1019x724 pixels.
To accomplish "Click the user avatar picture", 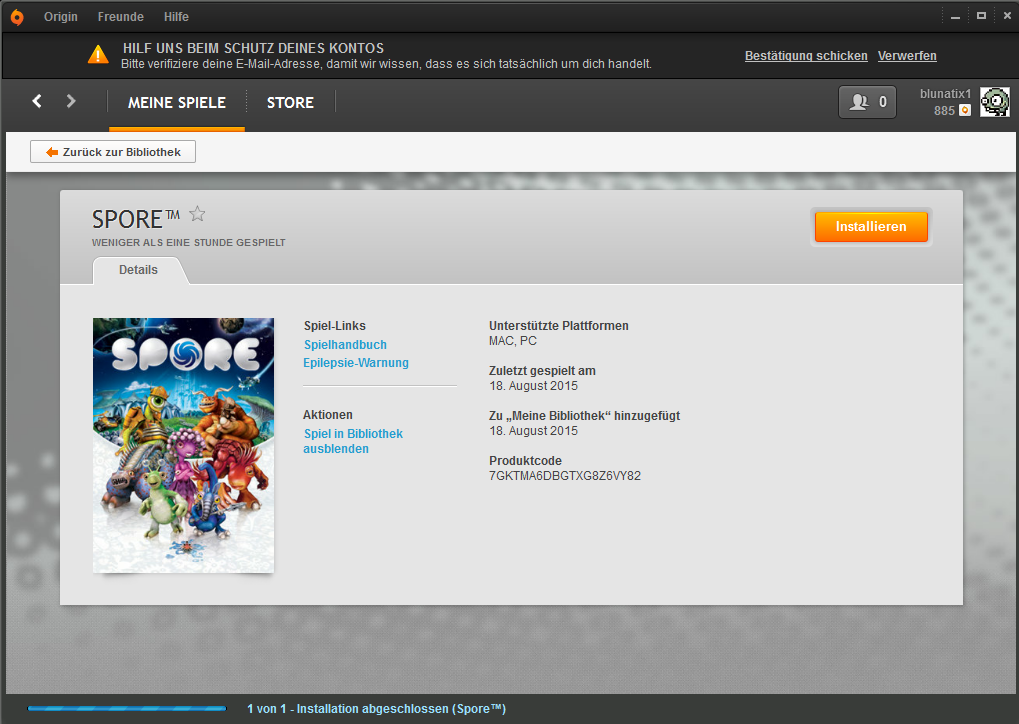I will click(994, 102).
